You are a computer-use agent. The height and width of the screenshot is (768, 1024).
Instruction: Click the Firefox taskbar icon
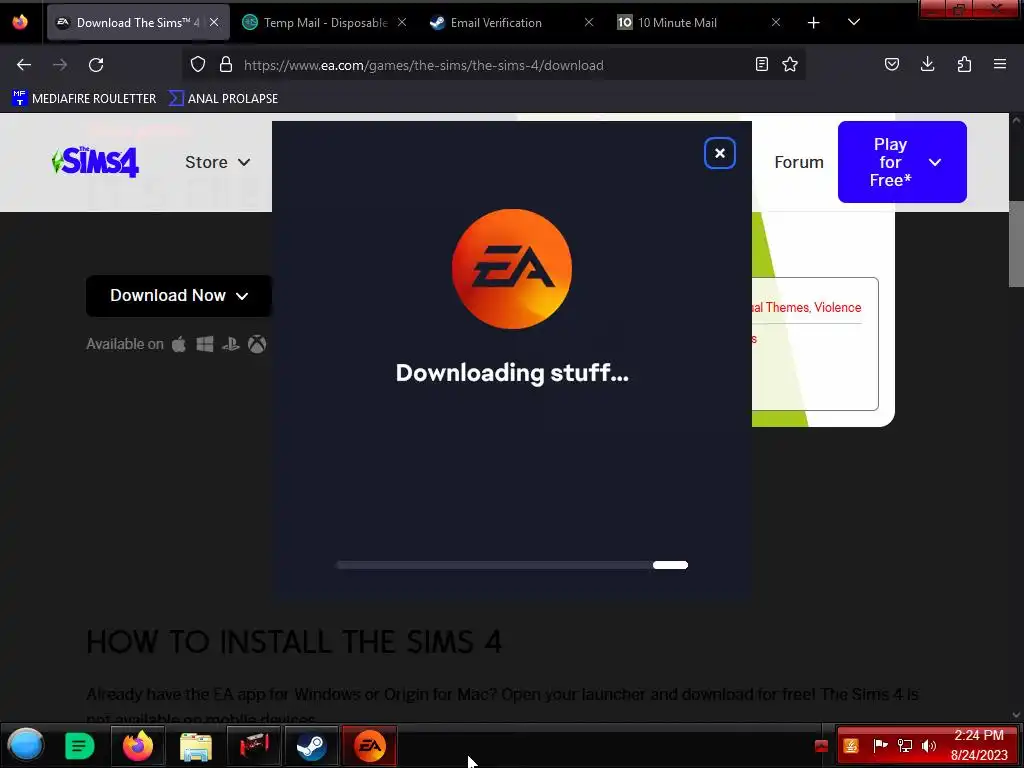[138, 746]
